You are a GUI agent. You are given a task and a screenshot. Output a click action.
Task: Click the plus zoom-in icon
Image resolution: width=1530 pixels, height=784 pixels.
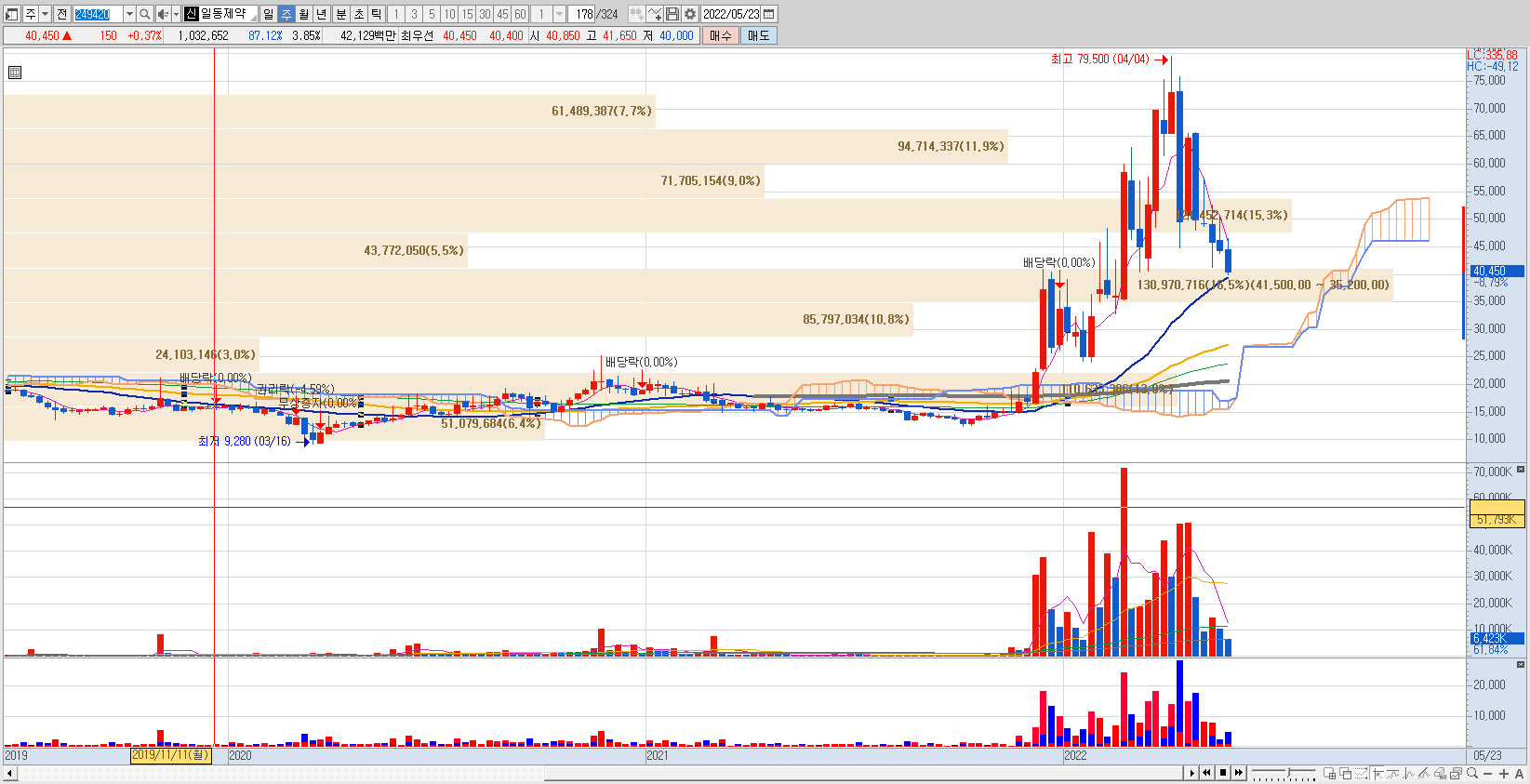click(1504, 774)
